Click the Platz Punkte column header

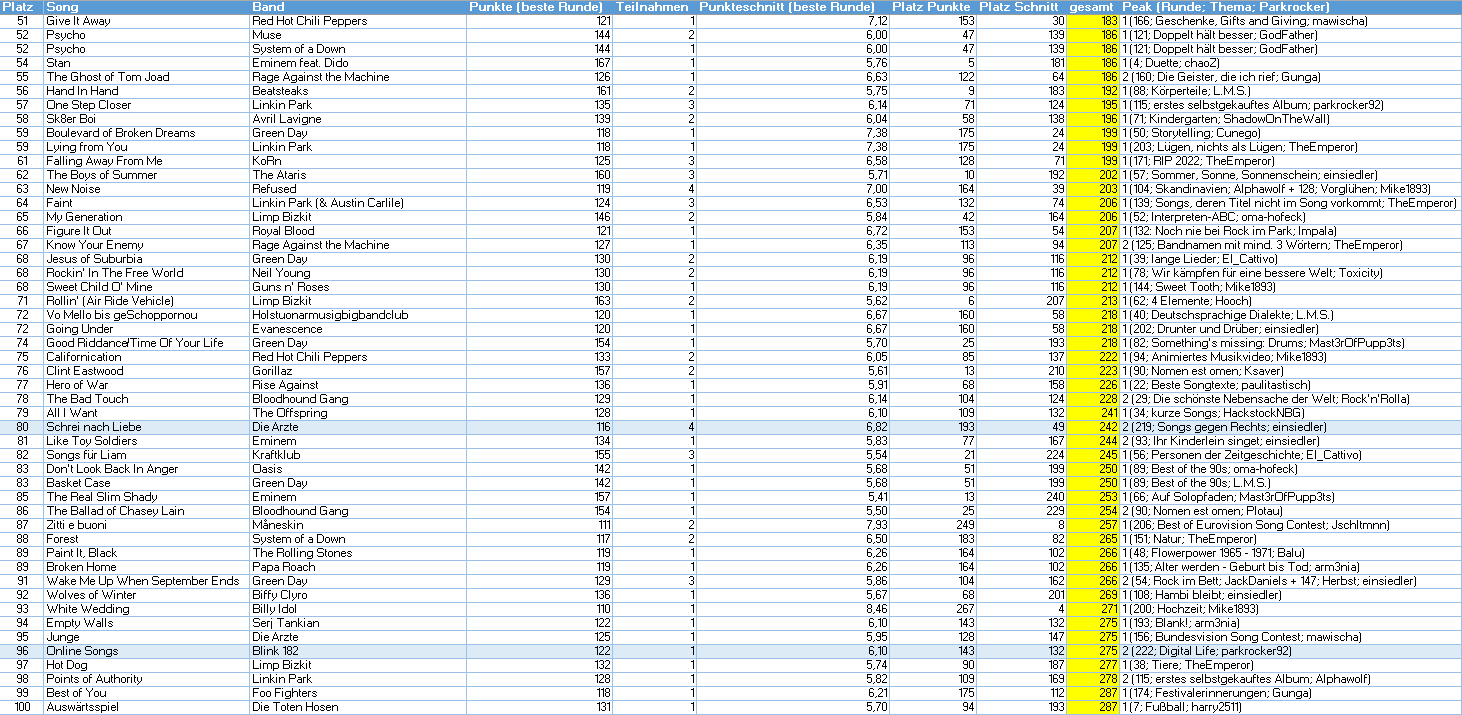[930, 7]
